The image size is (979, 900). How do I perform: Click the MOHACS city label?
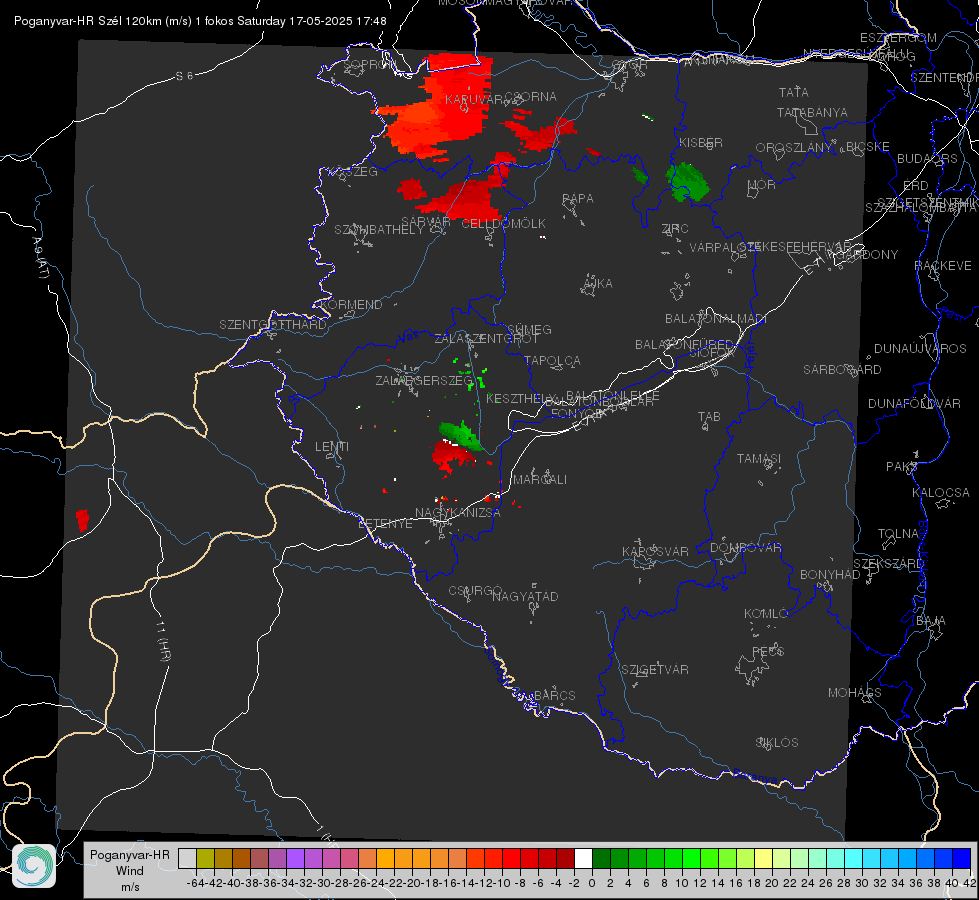(x=855, y=693)
